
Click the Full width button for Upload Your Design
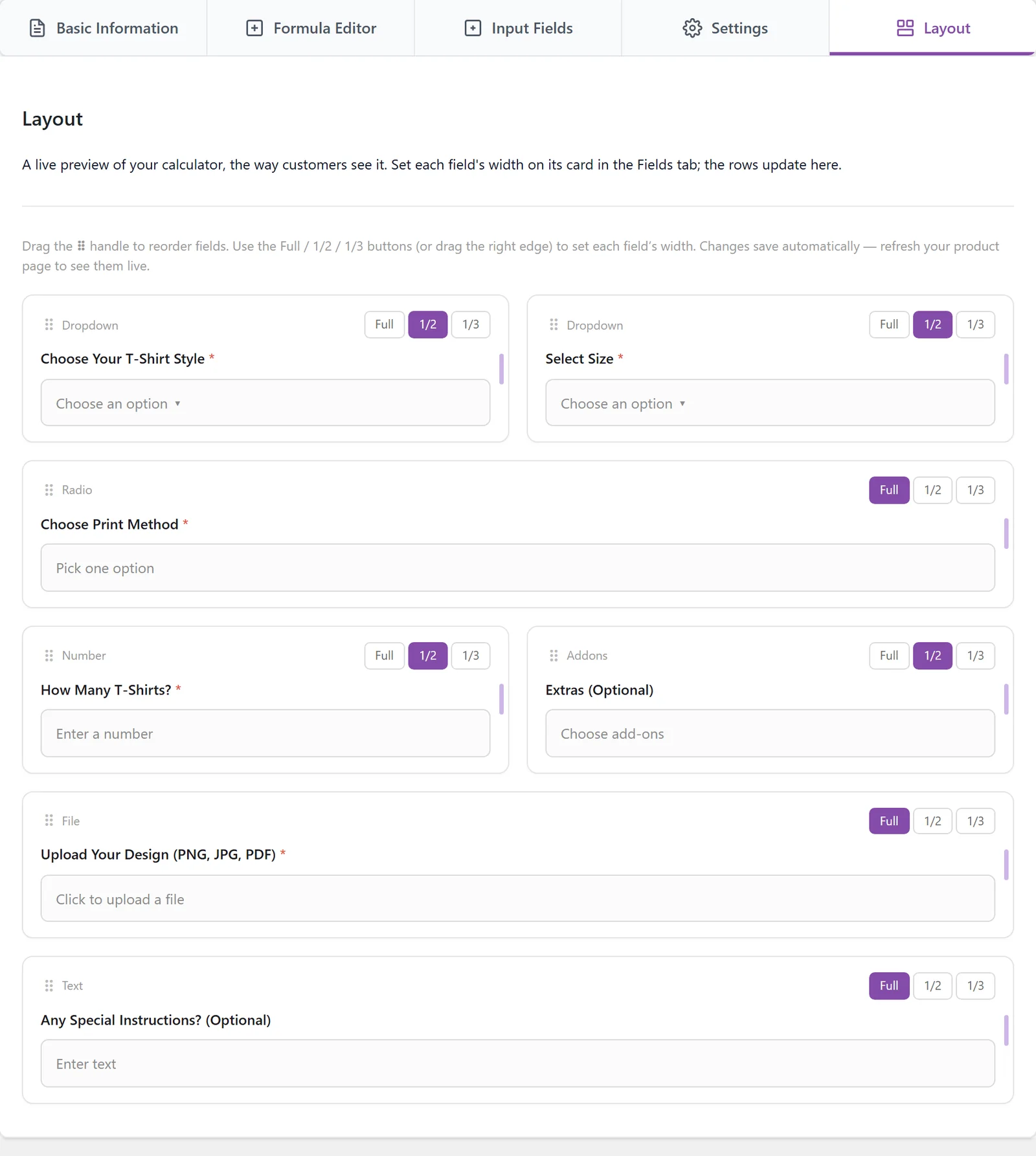click(x=889, y=821)
